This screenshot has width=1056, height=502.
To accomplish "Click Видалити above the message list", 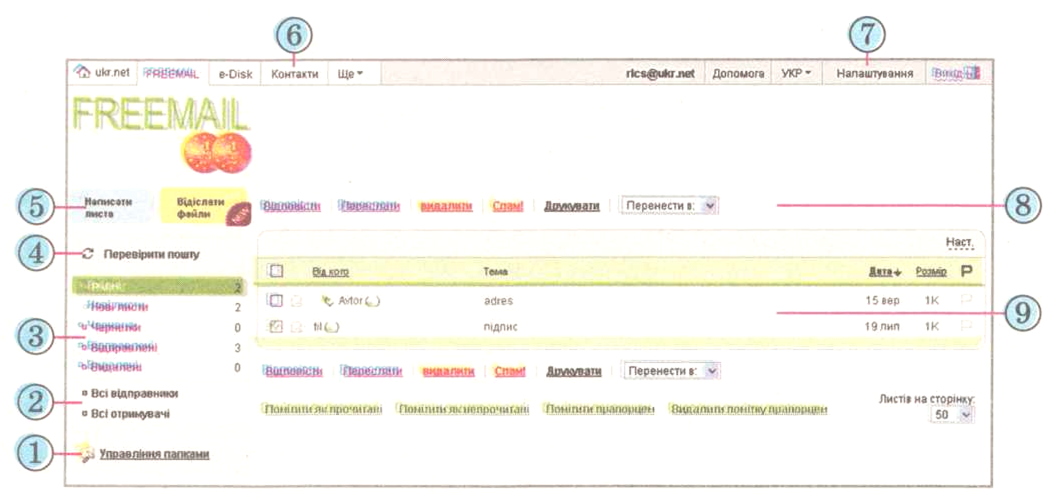I will coord(445,206).
